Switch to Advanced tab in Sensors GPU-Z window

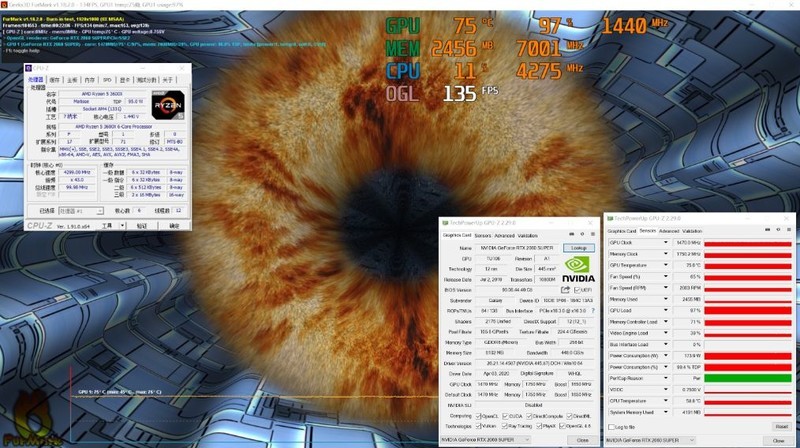coord(669,231)
